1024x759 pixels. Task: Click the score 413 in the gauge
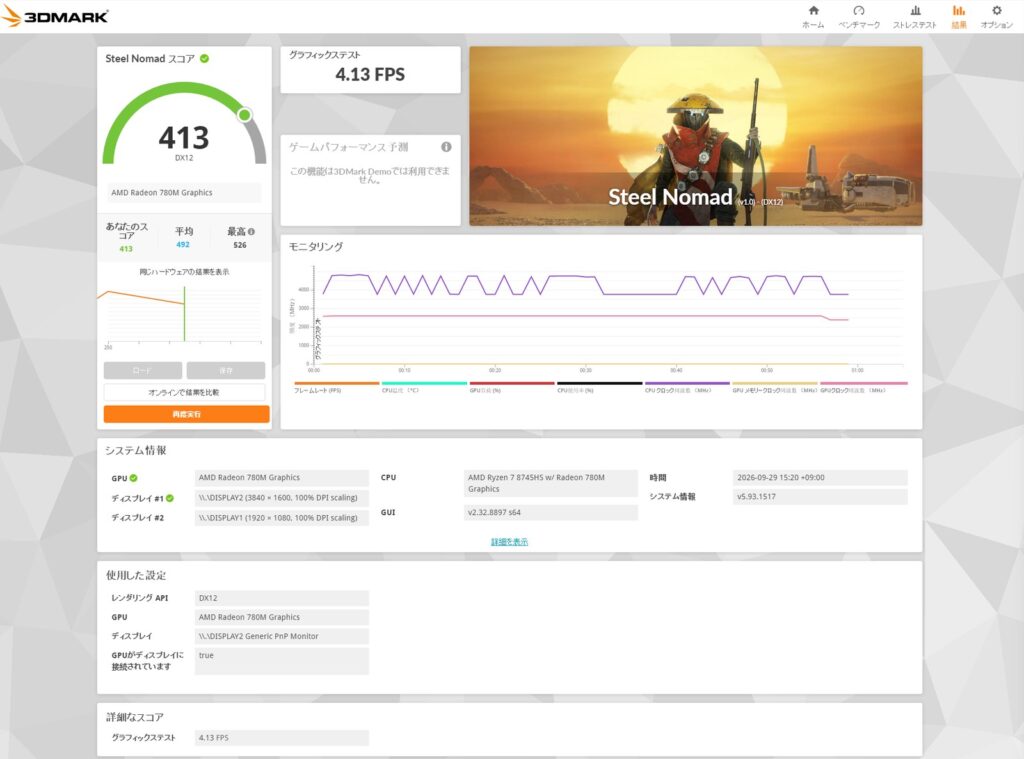coord(184,138)
